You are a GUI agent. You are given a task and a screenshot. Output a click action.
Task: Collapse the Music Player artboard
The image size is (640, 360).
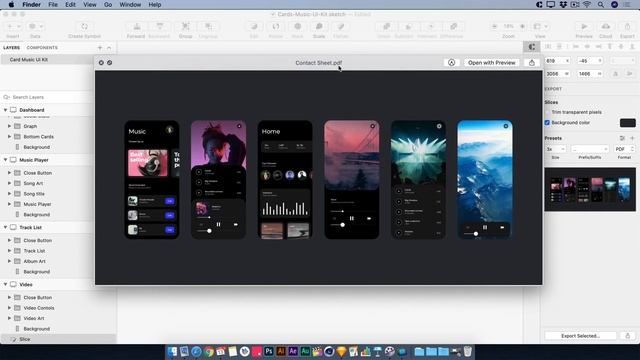tap(5, 160)
